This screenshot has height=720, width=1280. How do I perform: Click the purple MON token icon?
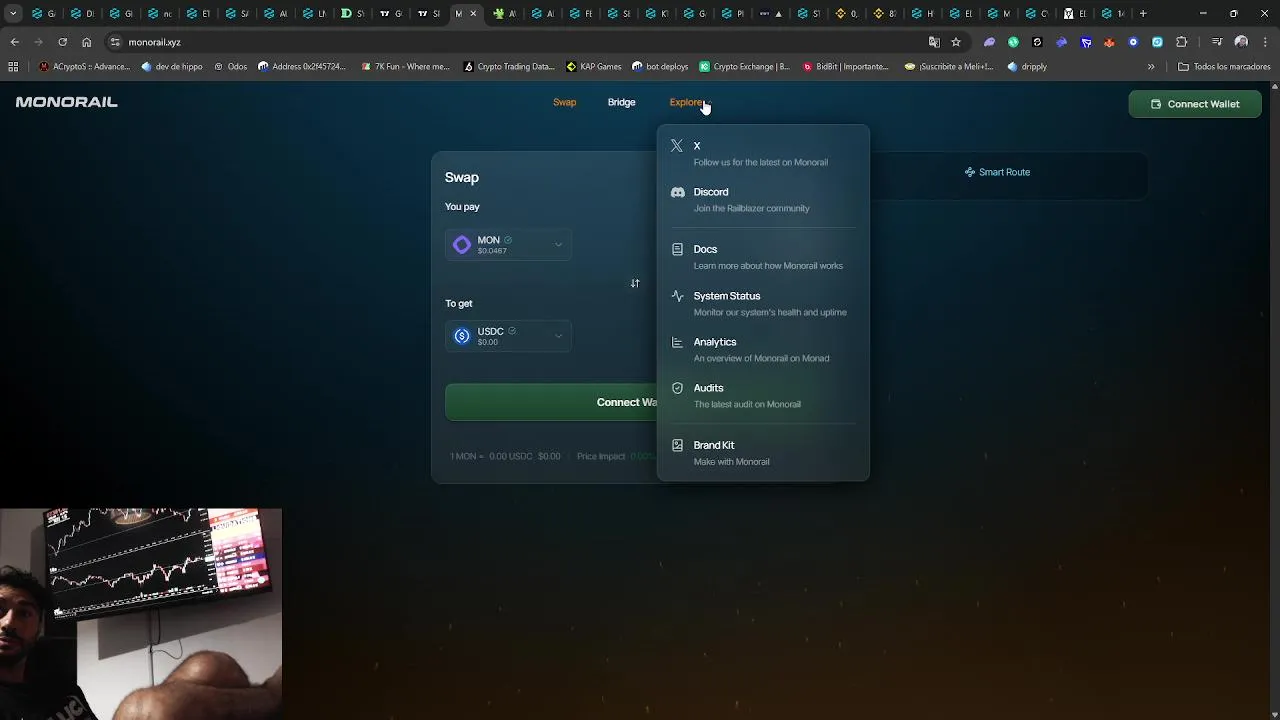click(x=462, y=244)
